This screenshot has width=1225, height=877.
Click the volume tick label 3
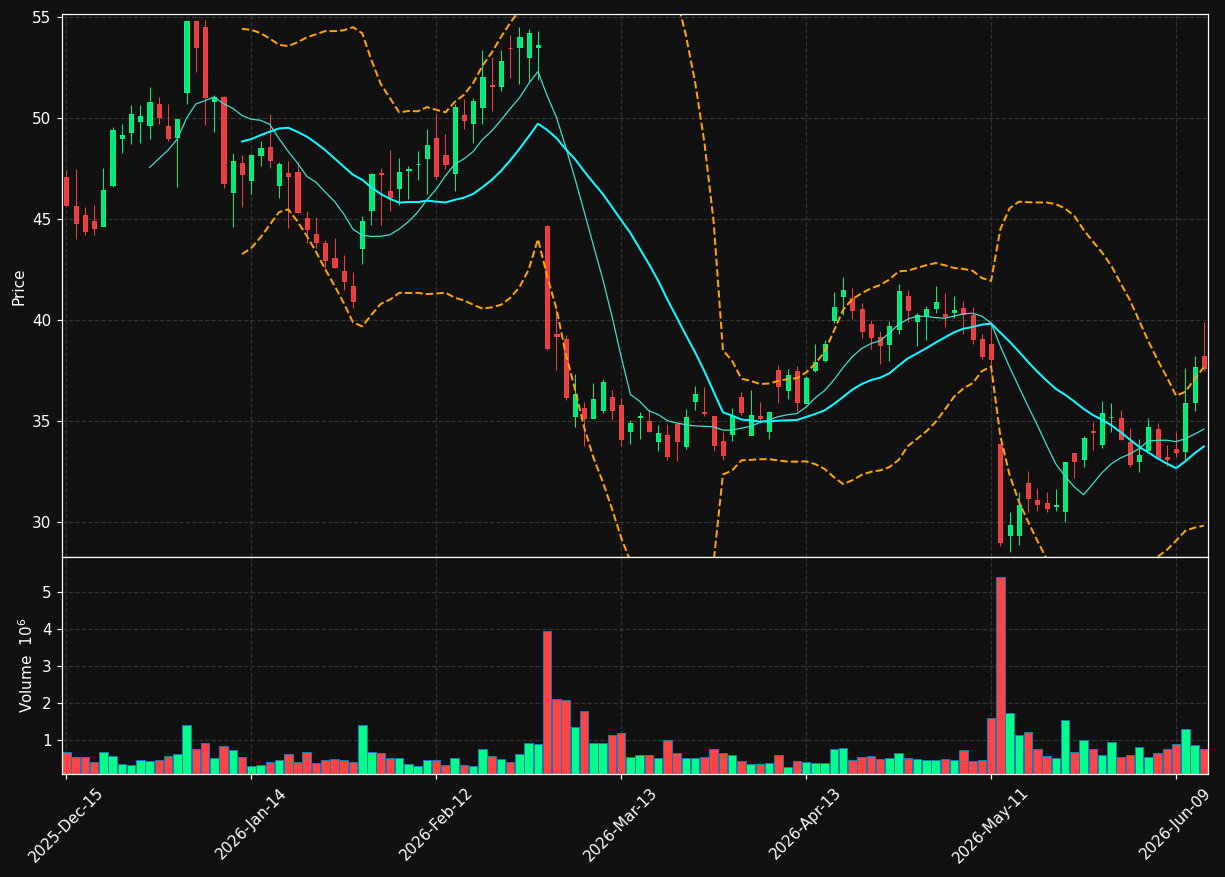[x=47, y=666]
